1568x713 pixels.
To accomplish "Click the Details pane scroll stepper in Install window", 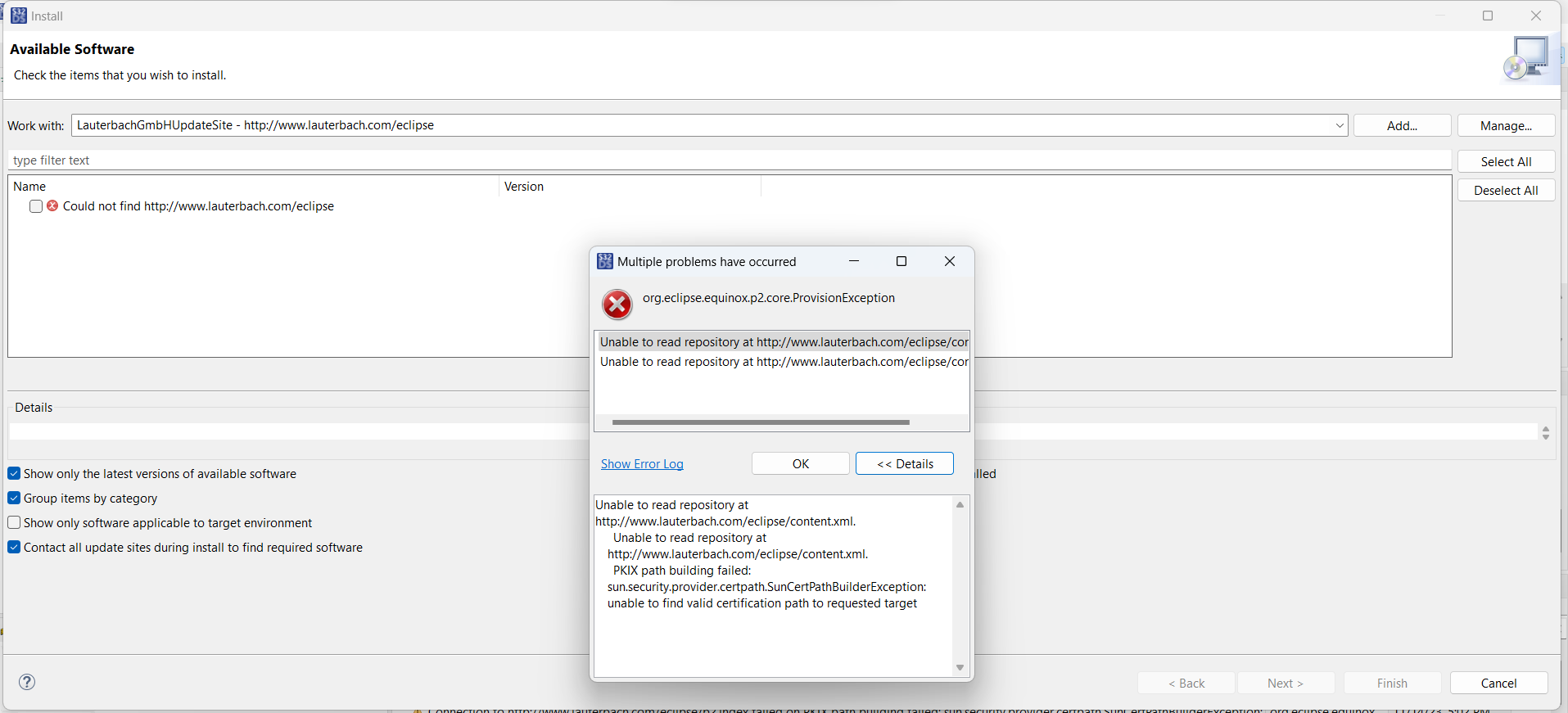I will 1546,432.
